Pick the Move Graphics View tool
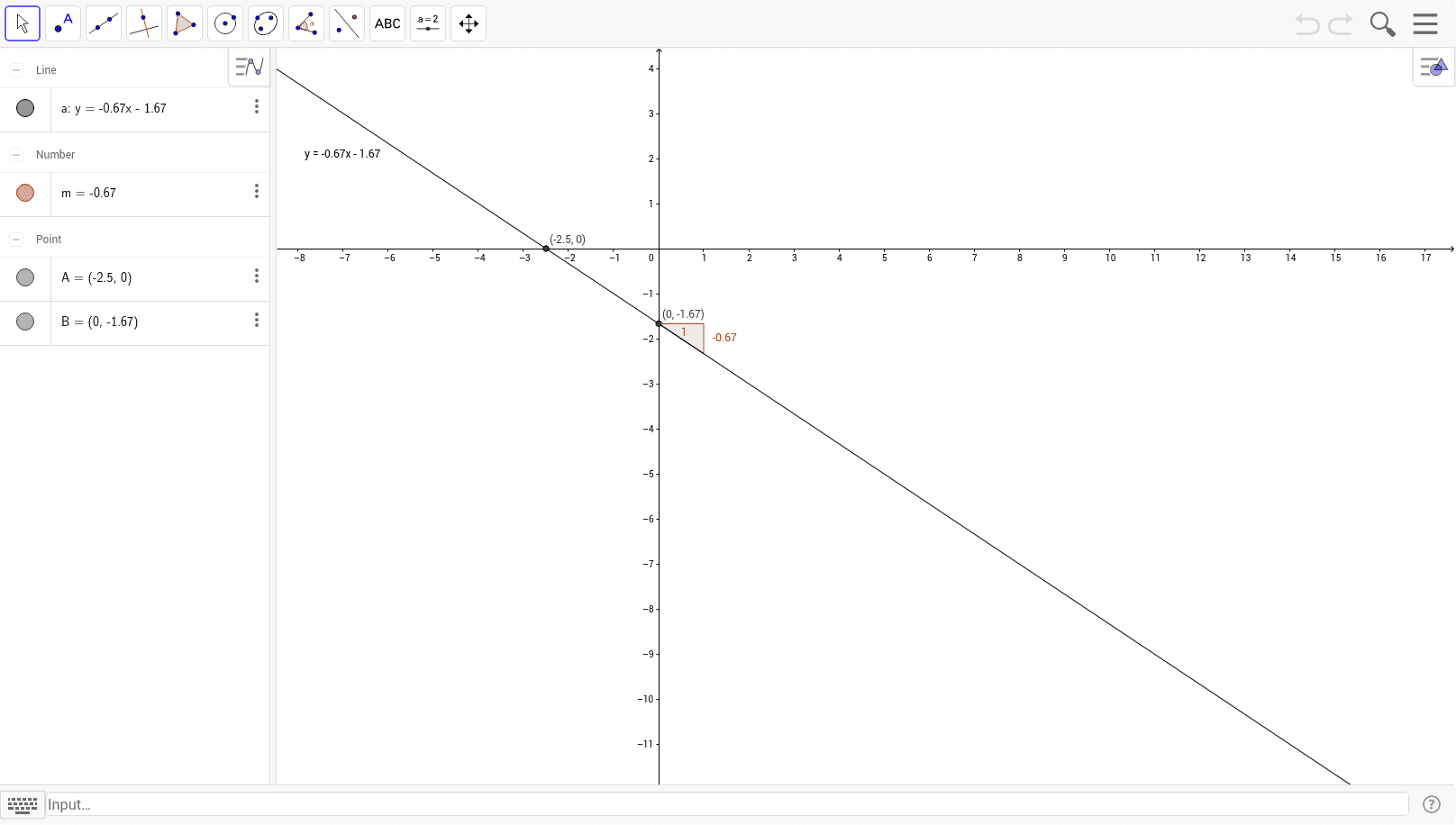1456x825 pixels. 469,23
